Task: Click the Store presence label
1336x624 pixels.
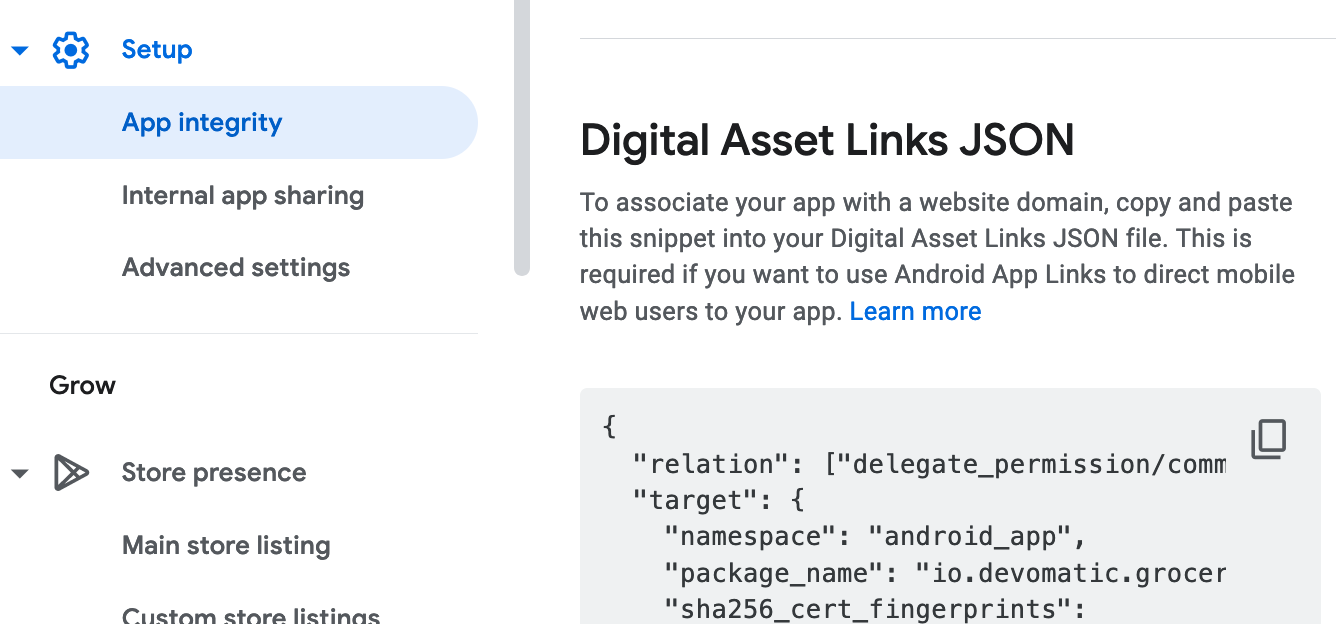Action: tap(214, 473)
